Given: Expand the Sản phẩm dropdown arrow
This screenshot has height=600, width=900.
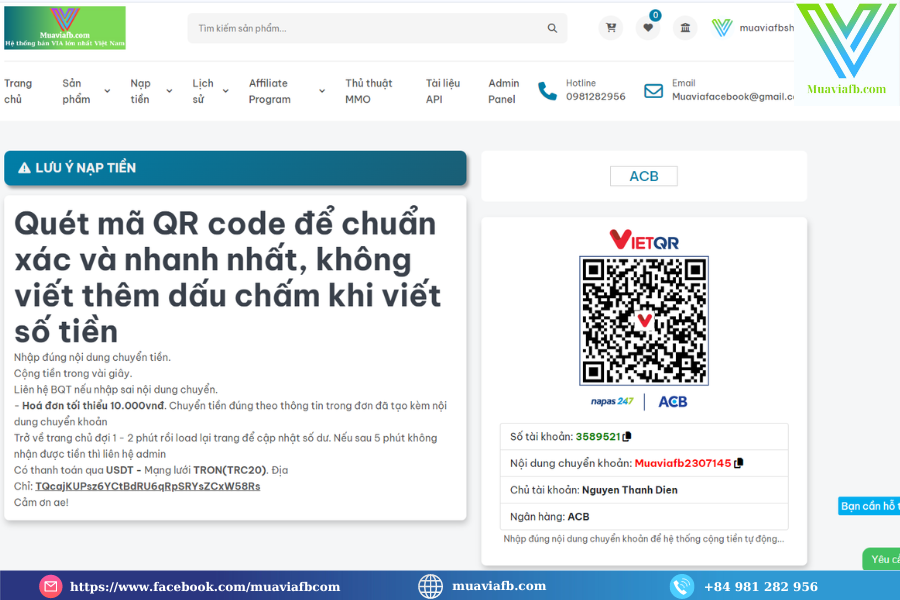Looking at the screenshot, I should pos(107,91).
